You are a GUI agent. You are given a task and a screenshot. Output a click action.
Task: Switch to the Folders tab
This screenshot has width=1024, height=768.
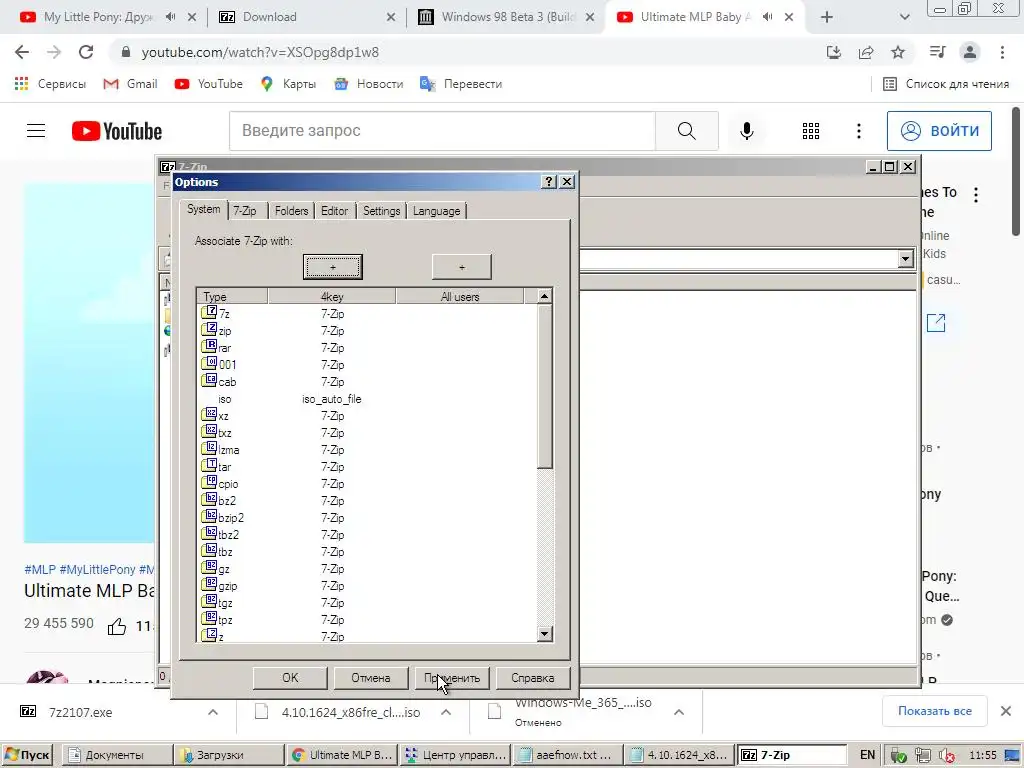(x=291, y=211)
